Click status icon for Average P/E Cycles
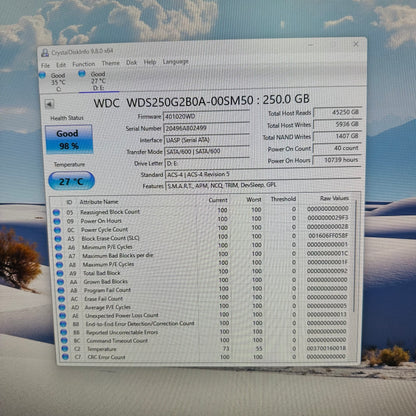This screenshot has width=416, height=416. pyautogui.click(x=62, y=307)
